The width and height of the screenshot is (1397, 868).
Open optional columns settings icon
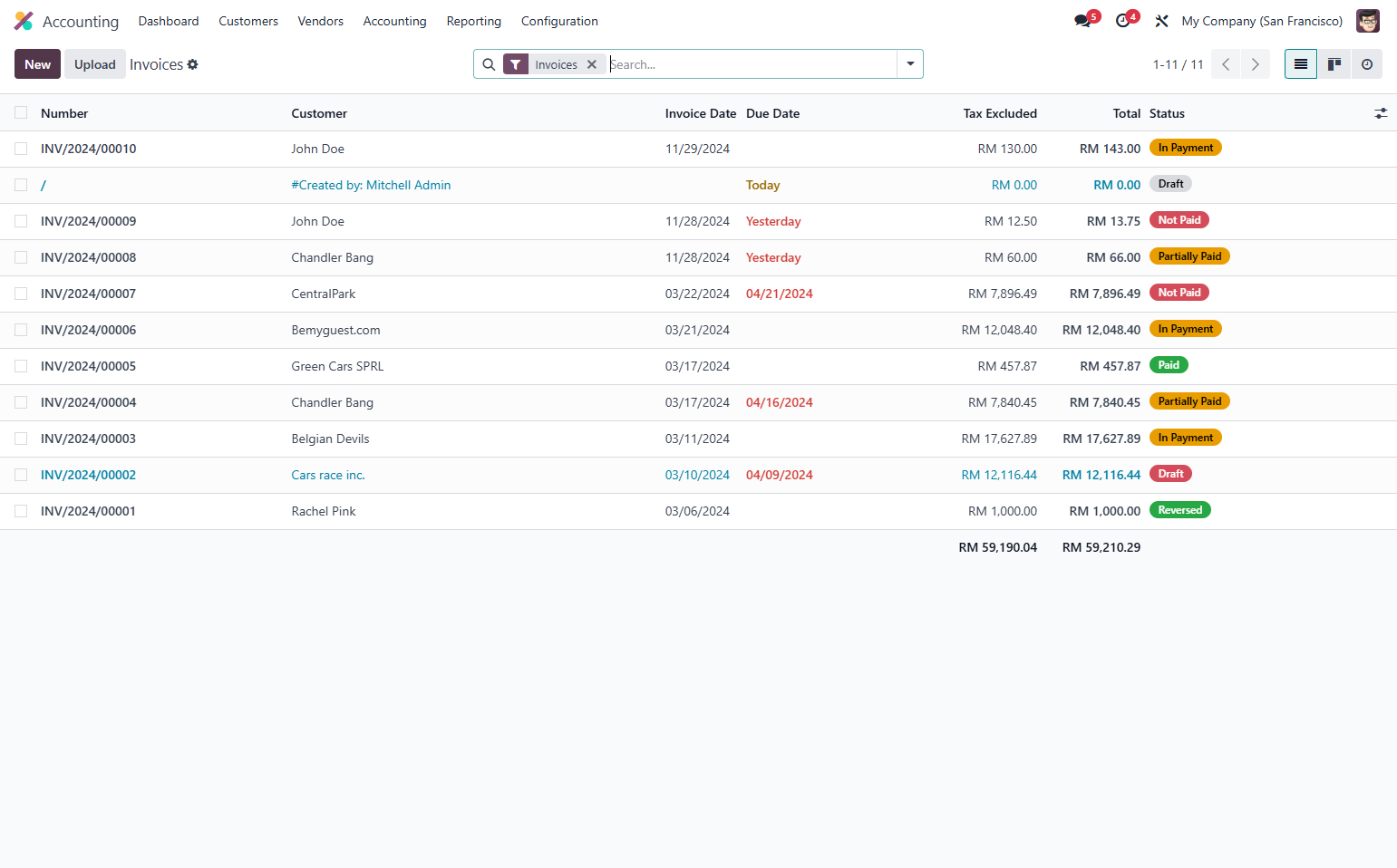[x=1381, y=113]
